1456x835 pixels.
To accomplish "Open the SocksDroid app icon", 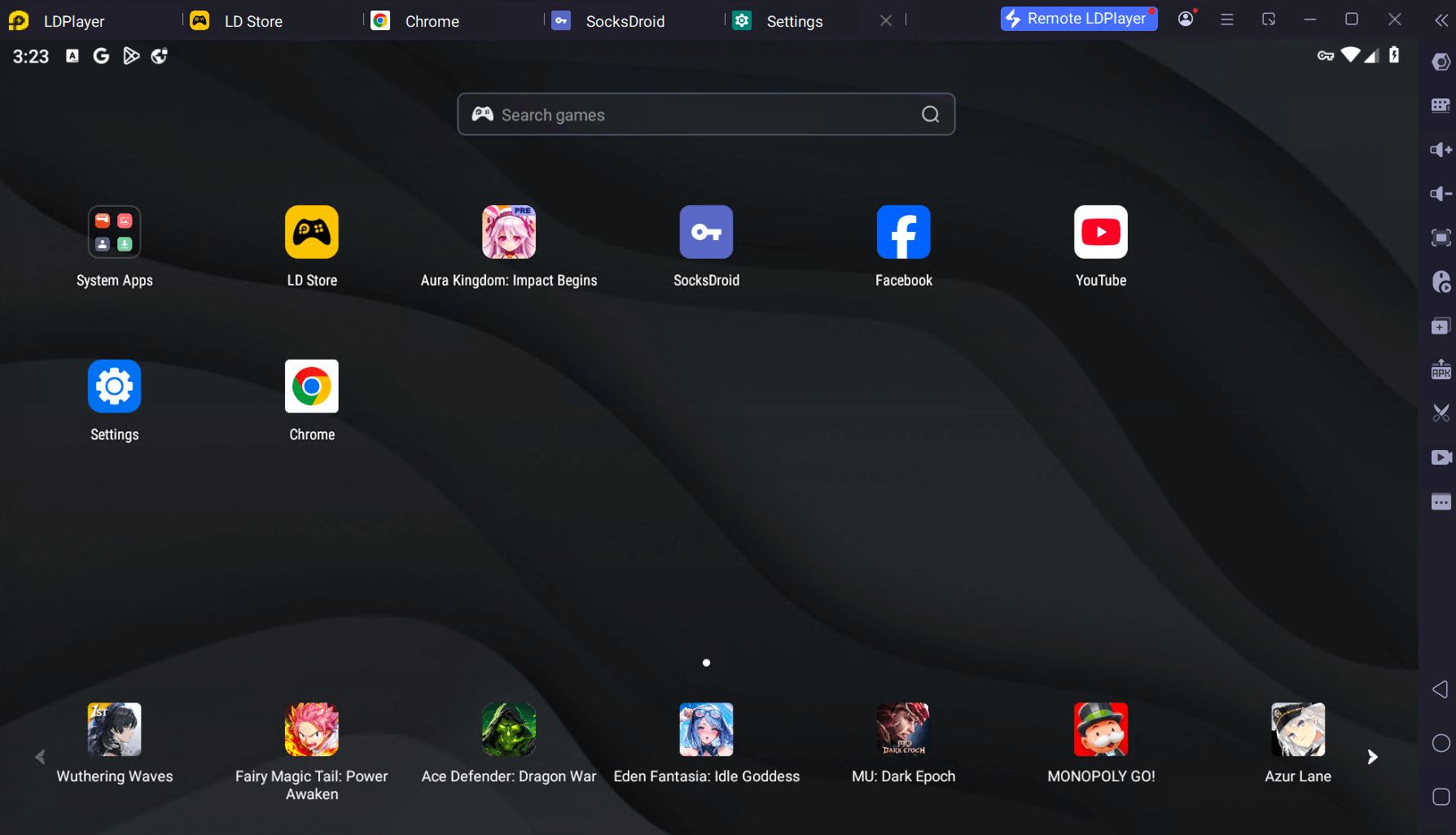I will 706,233.
